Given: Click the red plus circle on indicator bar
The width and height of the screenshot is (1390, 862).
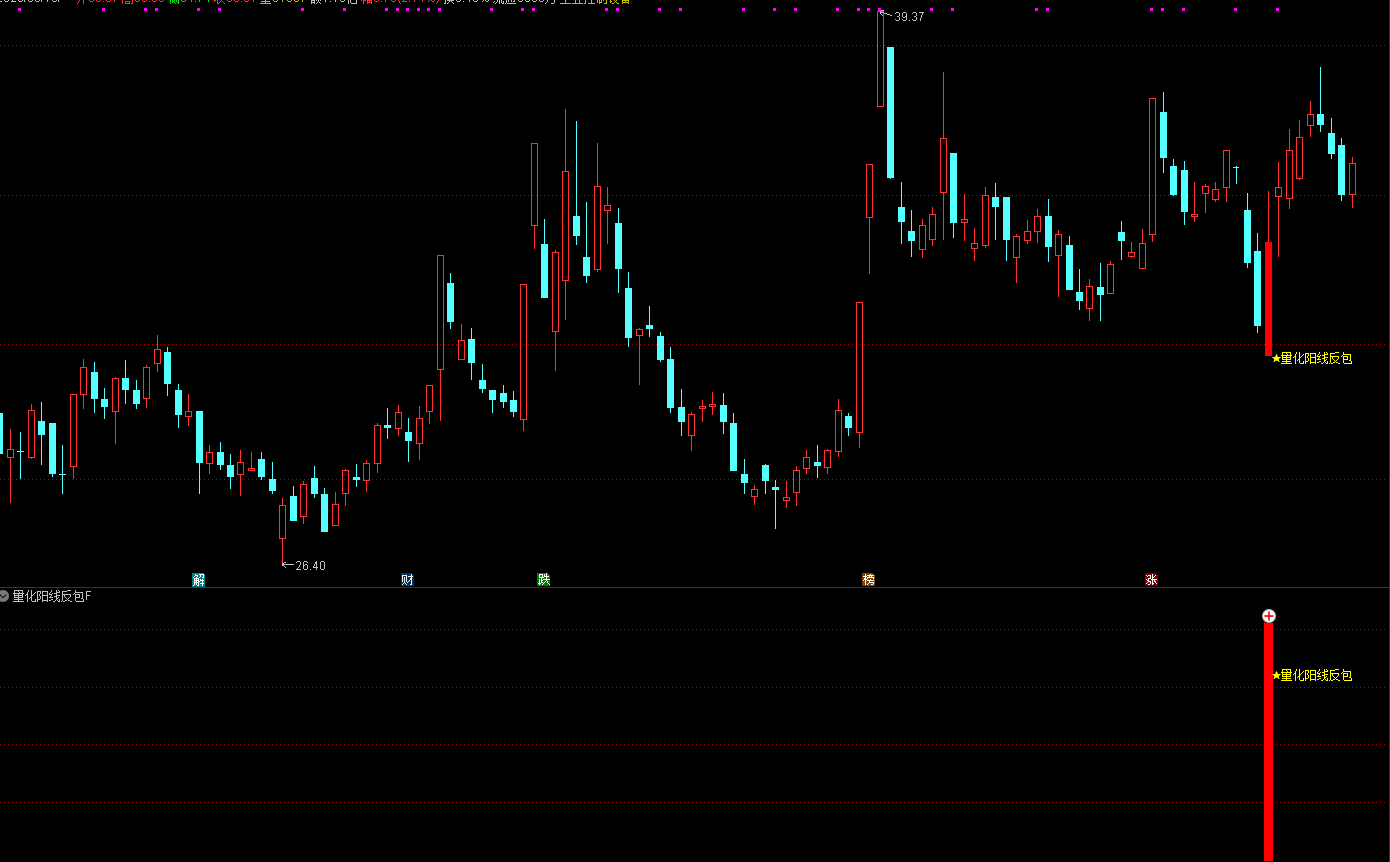Looking at the screenshot, I should [x=1269, y=616].
